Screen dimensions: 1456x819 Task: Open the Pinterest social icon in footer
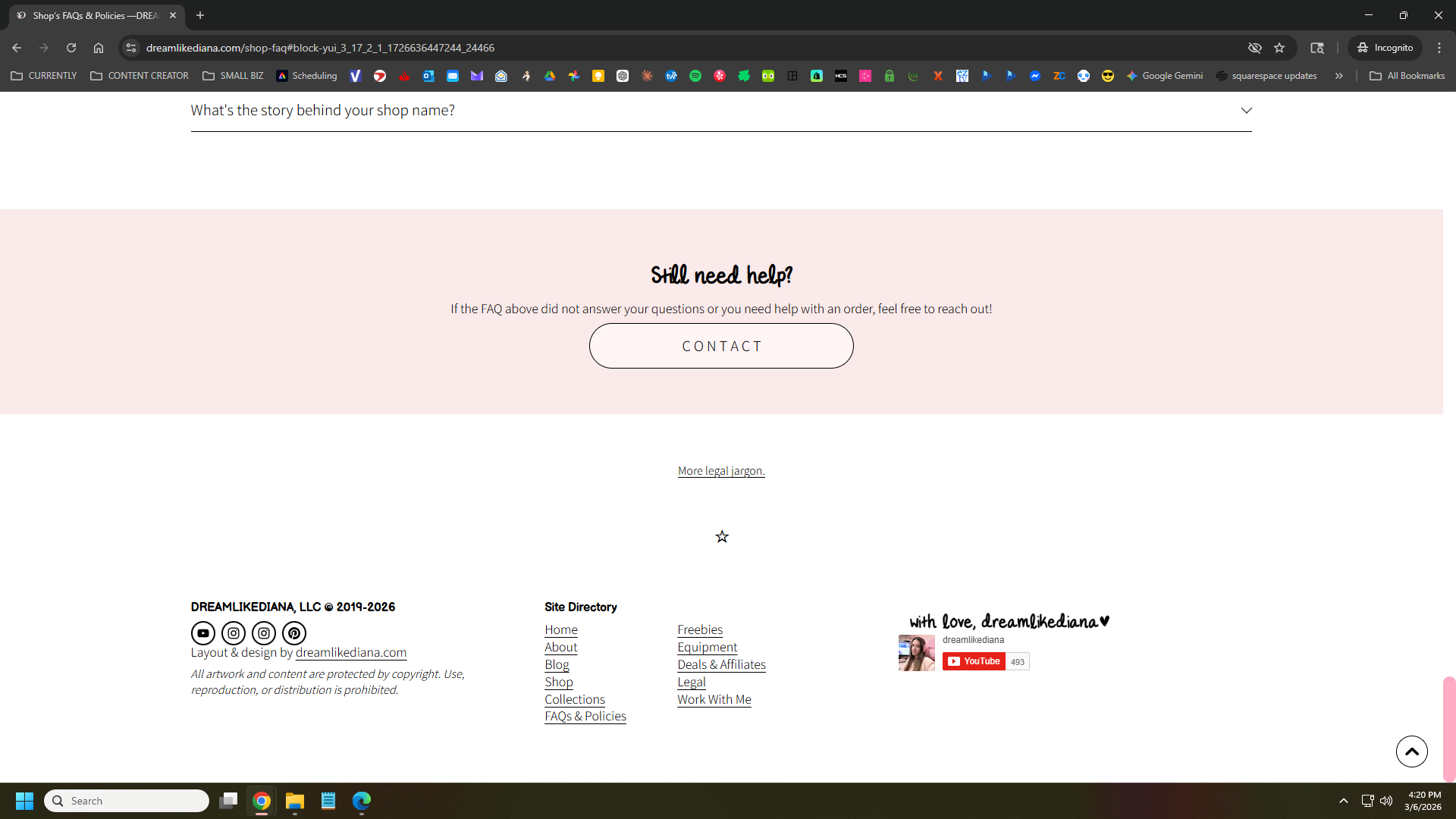[294, 633]
